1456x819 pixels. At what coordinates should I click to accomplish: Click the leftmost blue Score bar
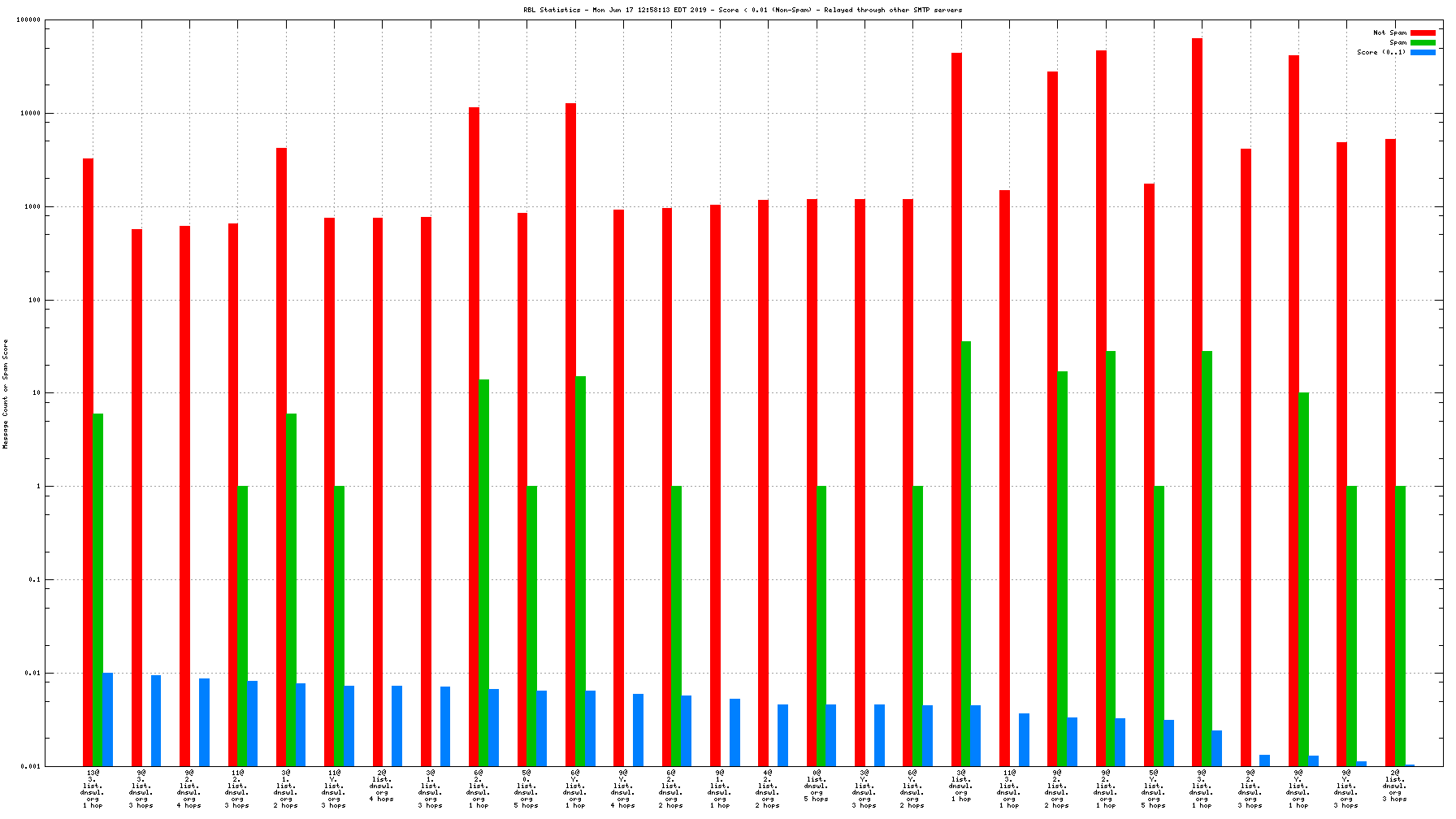pos(107,719)
